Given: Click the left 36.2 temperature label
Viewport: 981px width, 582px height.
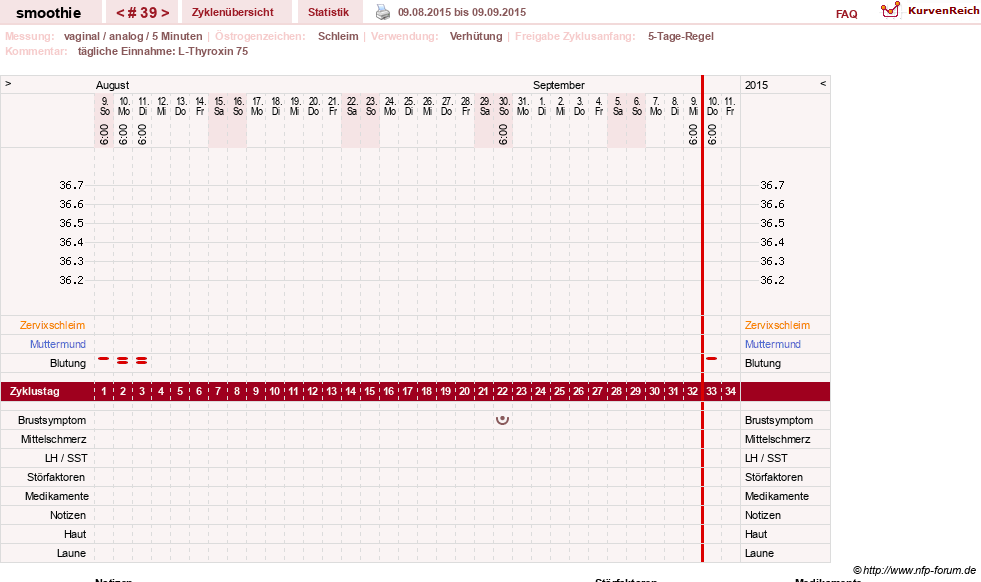Looking at the screenshot, I should (x=71, y=280).
